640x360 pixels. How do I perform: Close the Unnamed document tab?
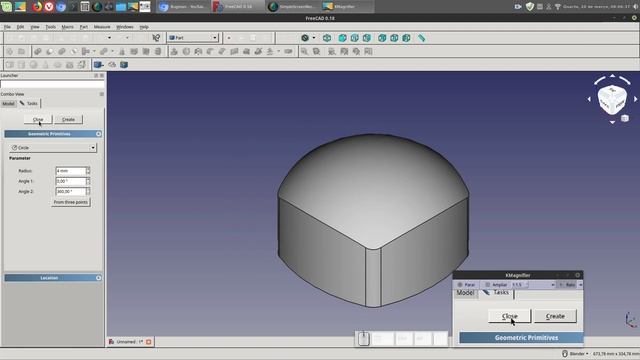pyautogui.click(x=149, y=342)
